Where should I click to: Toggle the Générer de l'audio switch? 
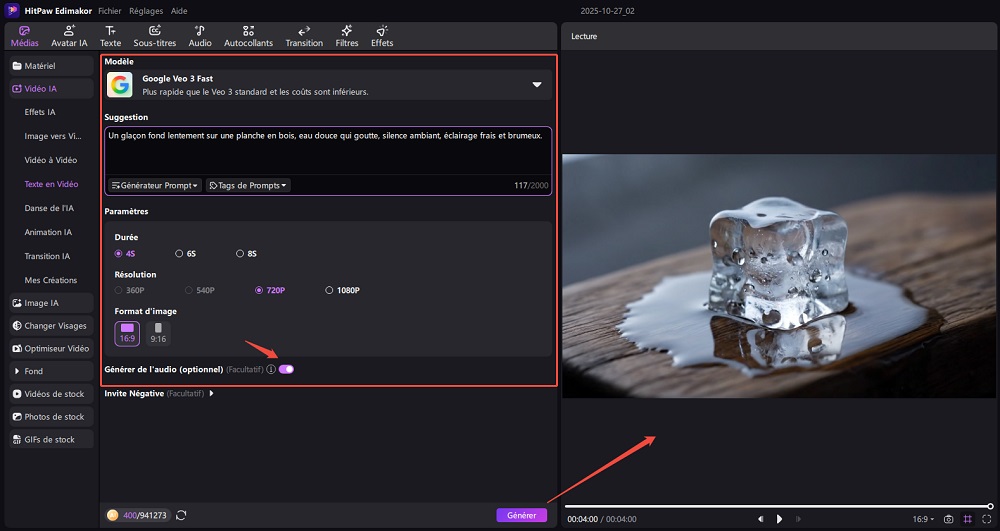[x=286, y=369]
